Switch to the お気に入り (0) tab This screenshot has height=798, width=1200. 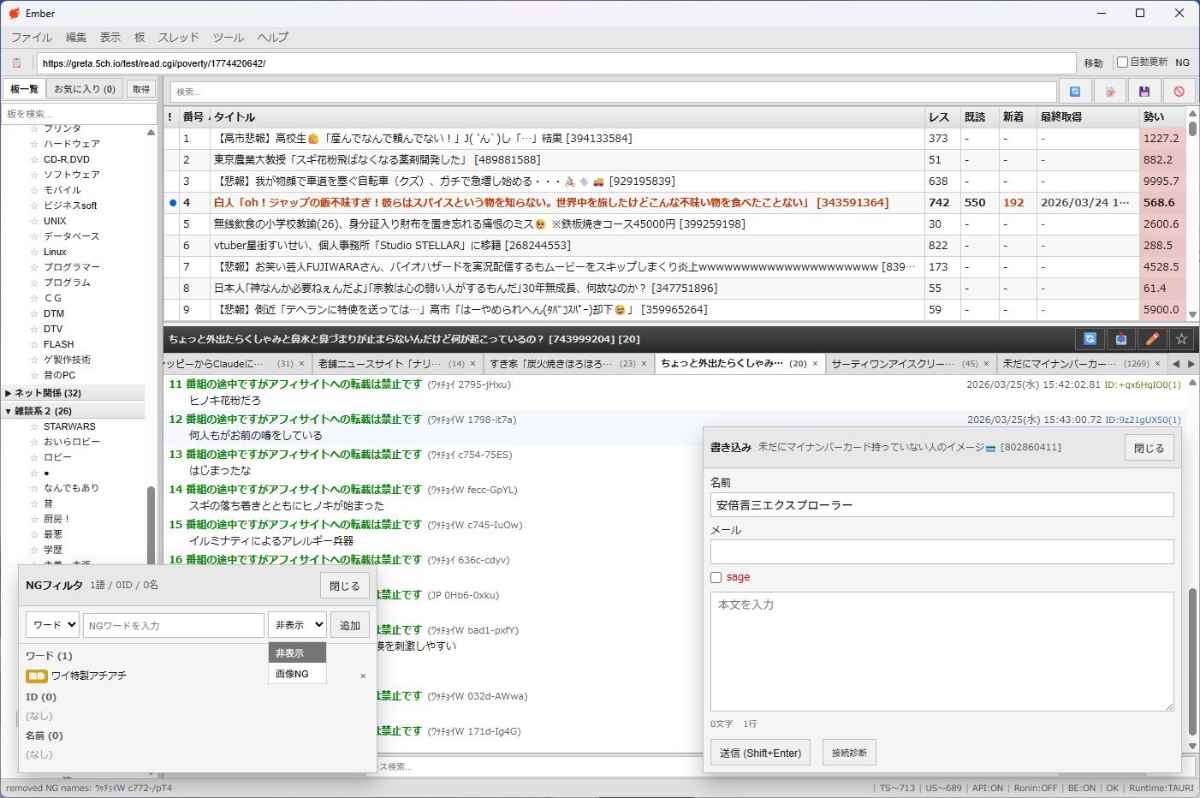pos(85,89)
